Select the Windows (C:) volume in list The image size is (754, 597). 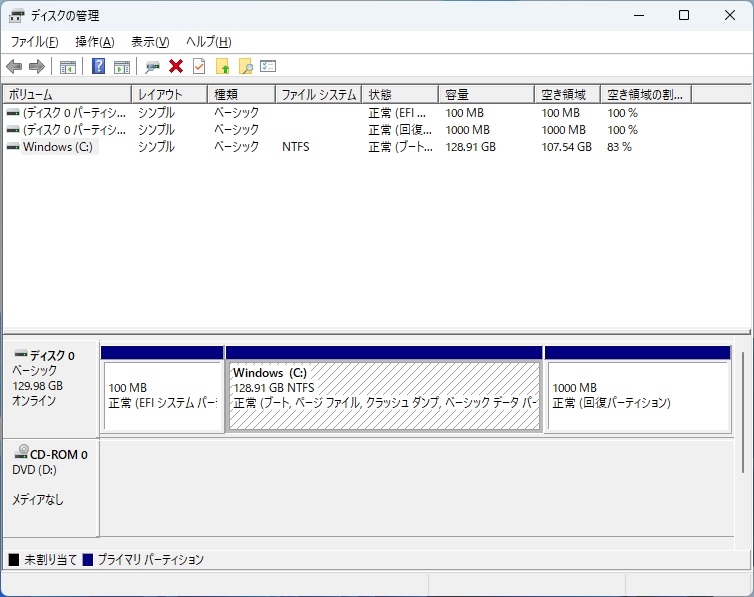point(58,147)
